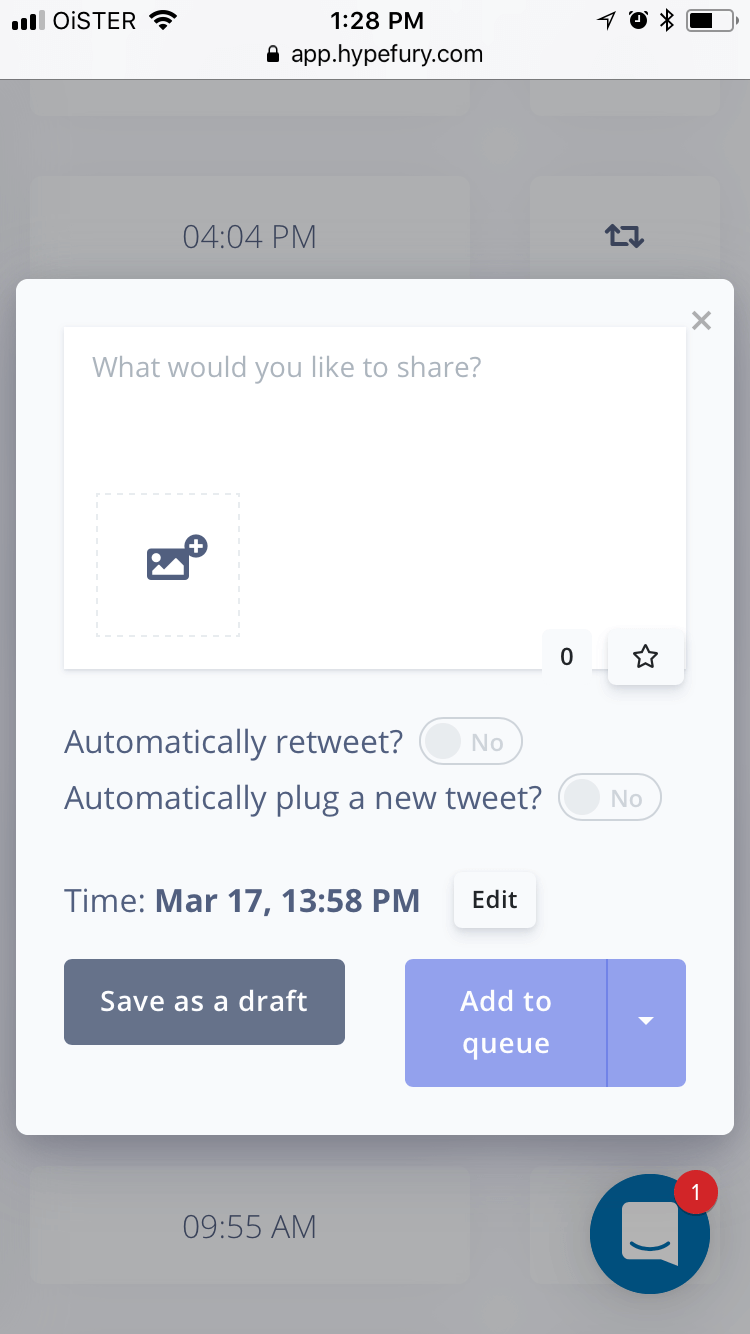The image size is (750, 1334).
Task: Close the compose dialog with X
Action: tap(701, 321)
